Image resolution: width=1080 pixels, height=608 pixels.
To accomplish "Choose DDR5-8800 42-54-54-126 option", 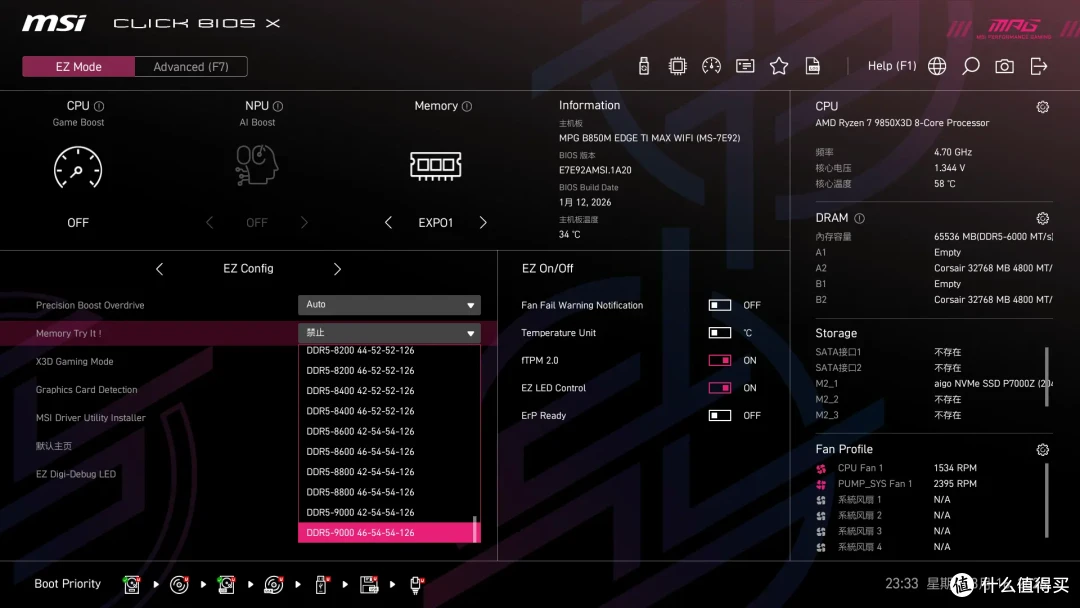I will tap(385, 472).
